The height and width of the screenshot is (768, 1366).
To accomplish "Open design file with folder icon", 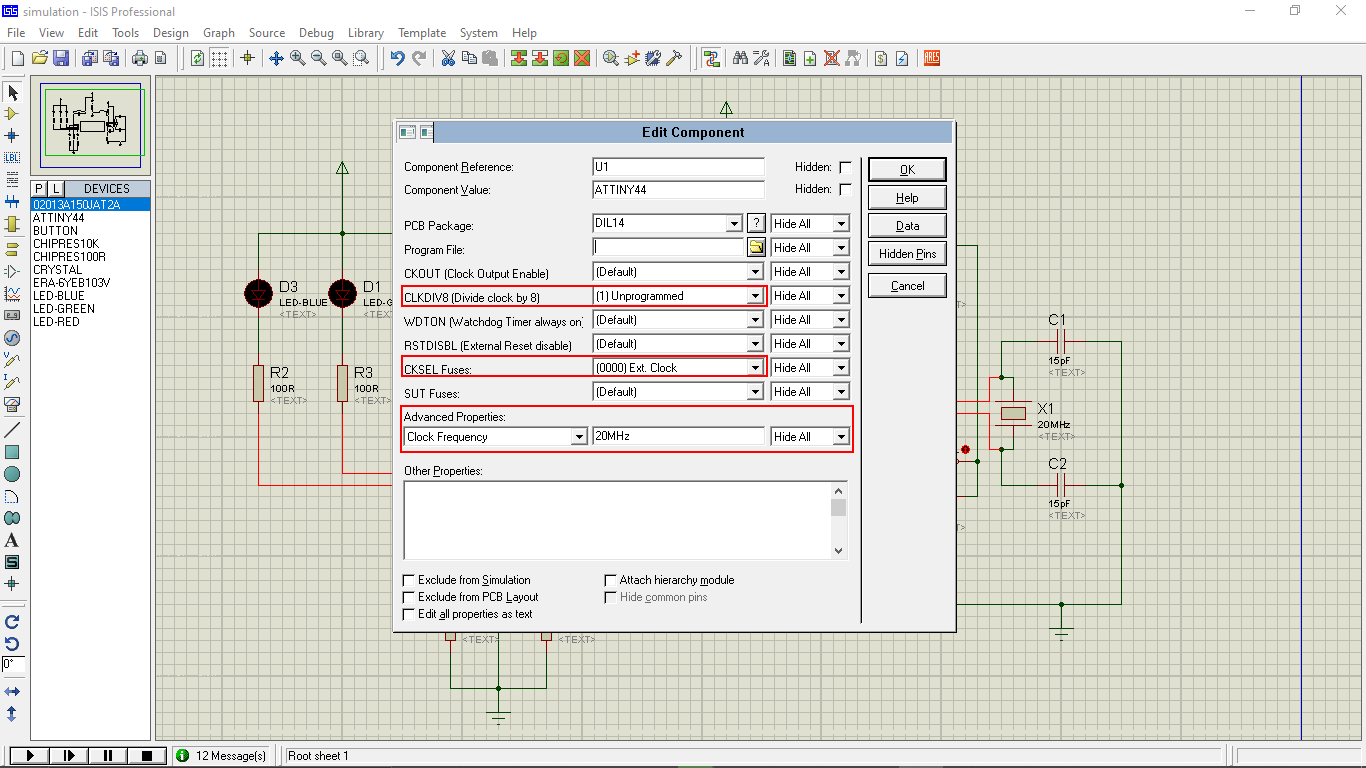I will (x=39, y=59).
